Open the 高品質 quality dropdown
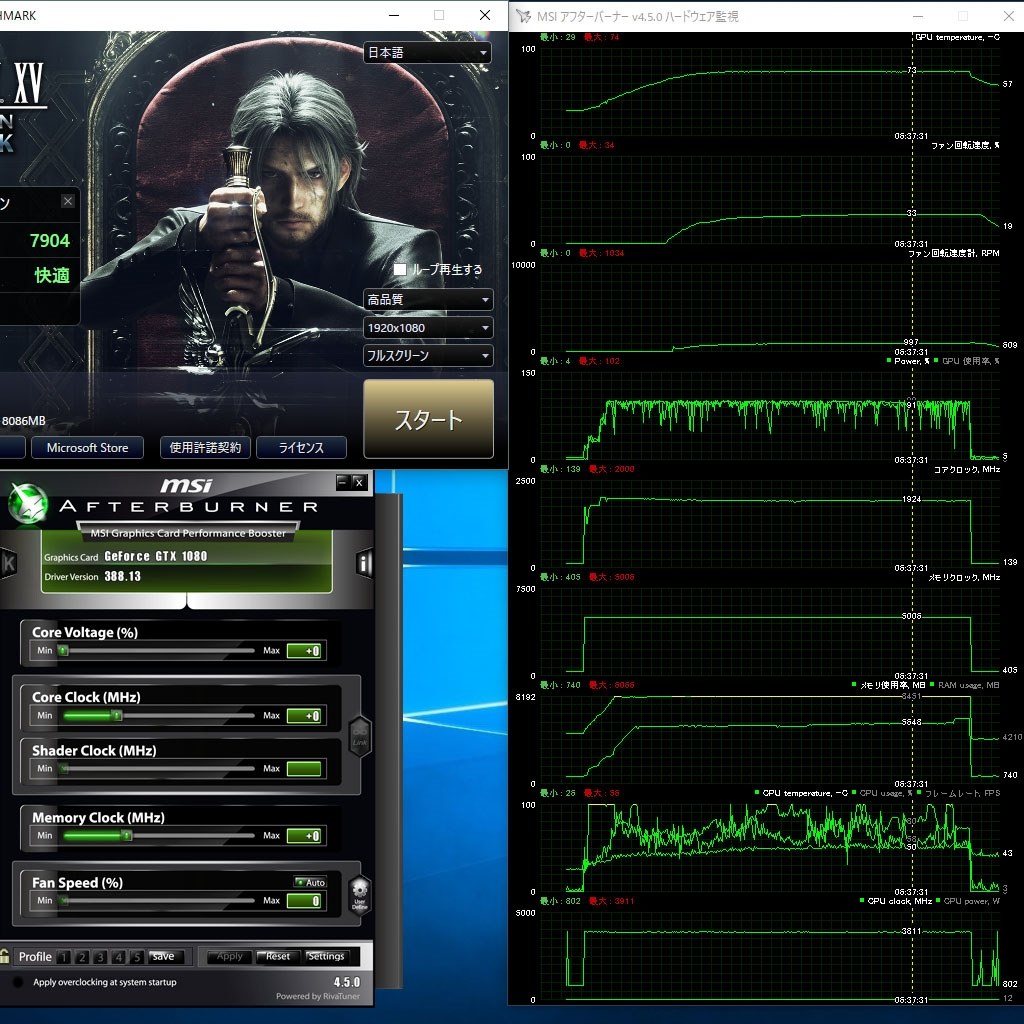The width and height of the screenshot is (1024, 1024). pos(428,300)
